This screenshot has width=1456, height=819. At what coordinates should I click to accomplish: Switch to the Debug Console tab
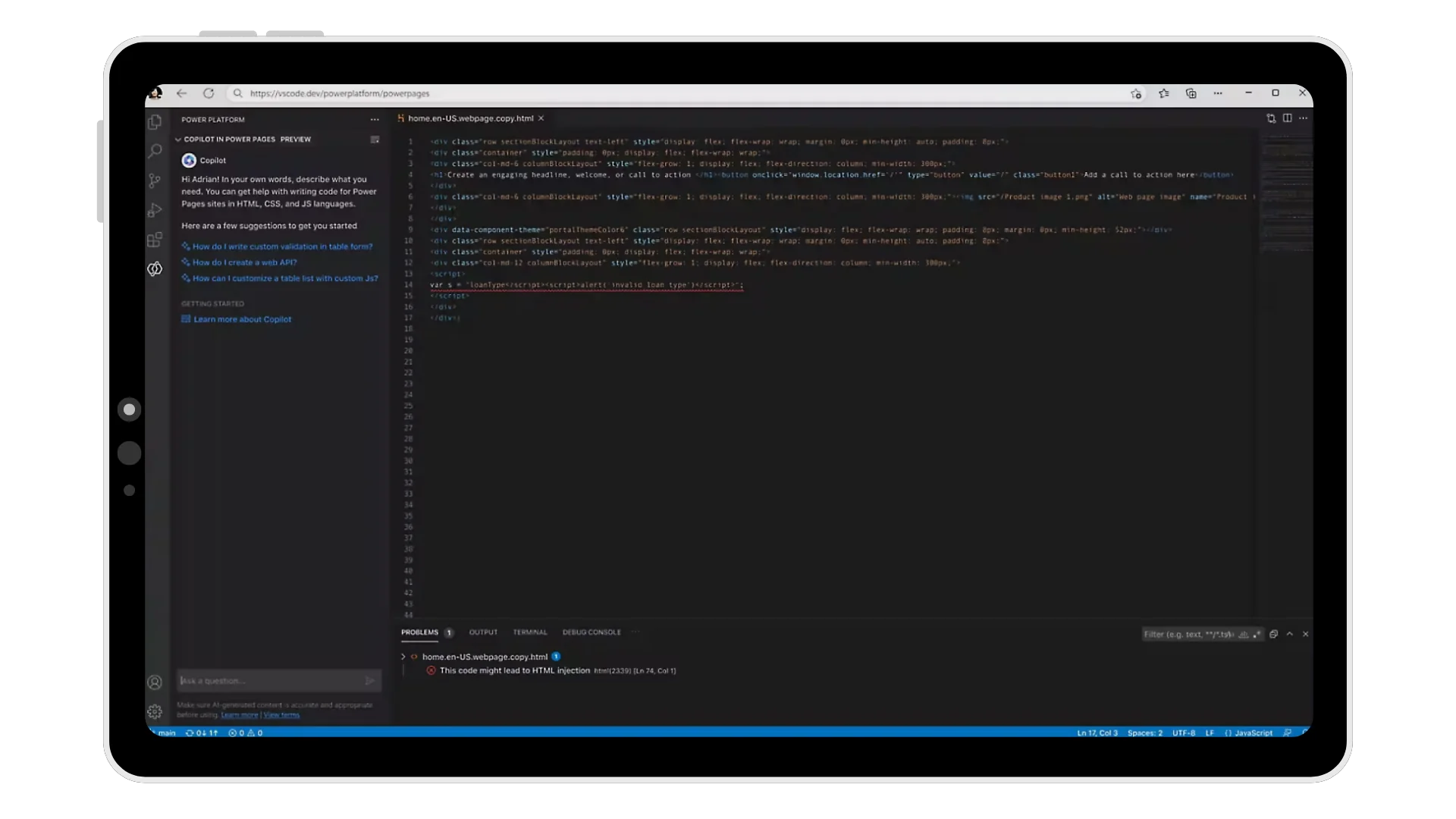click(x=591, y=632)
